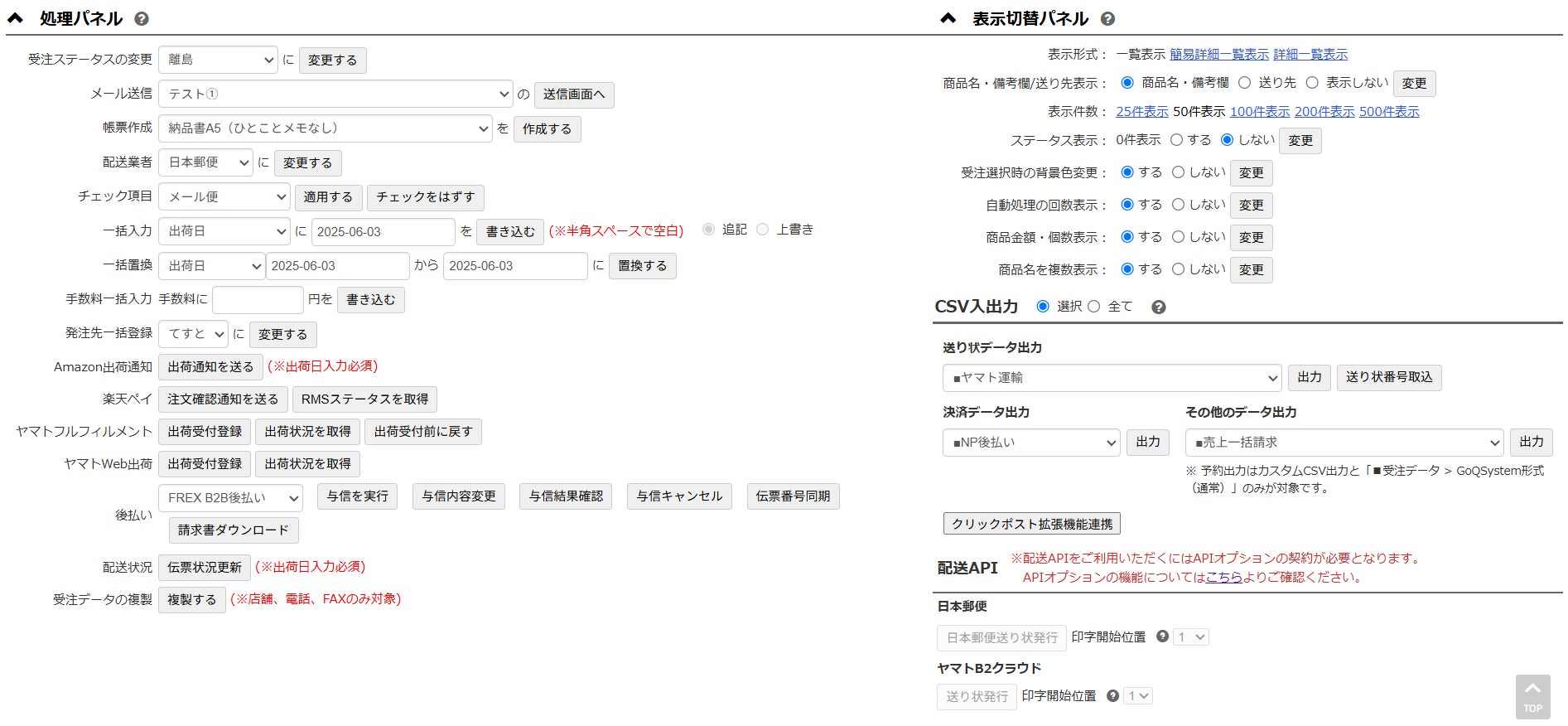Select しない for 商品金額・個数表示

click(1178, 237)
